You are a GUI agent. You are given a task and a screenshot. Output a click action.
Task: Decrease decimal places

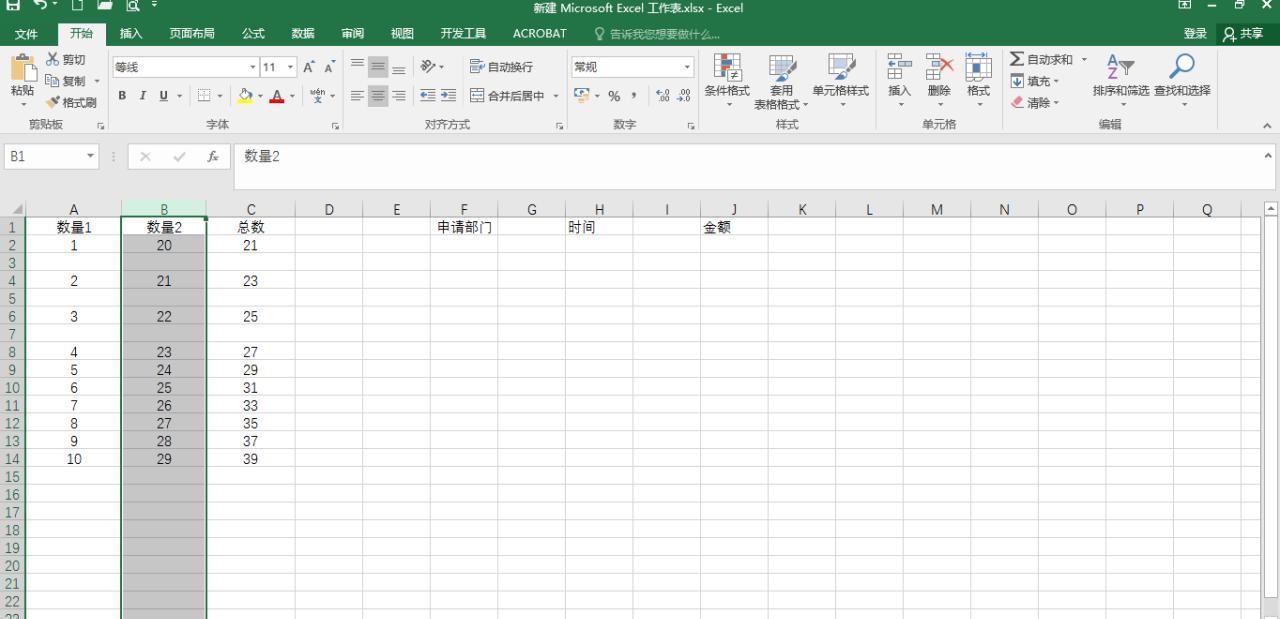click(x=684, y=96)
